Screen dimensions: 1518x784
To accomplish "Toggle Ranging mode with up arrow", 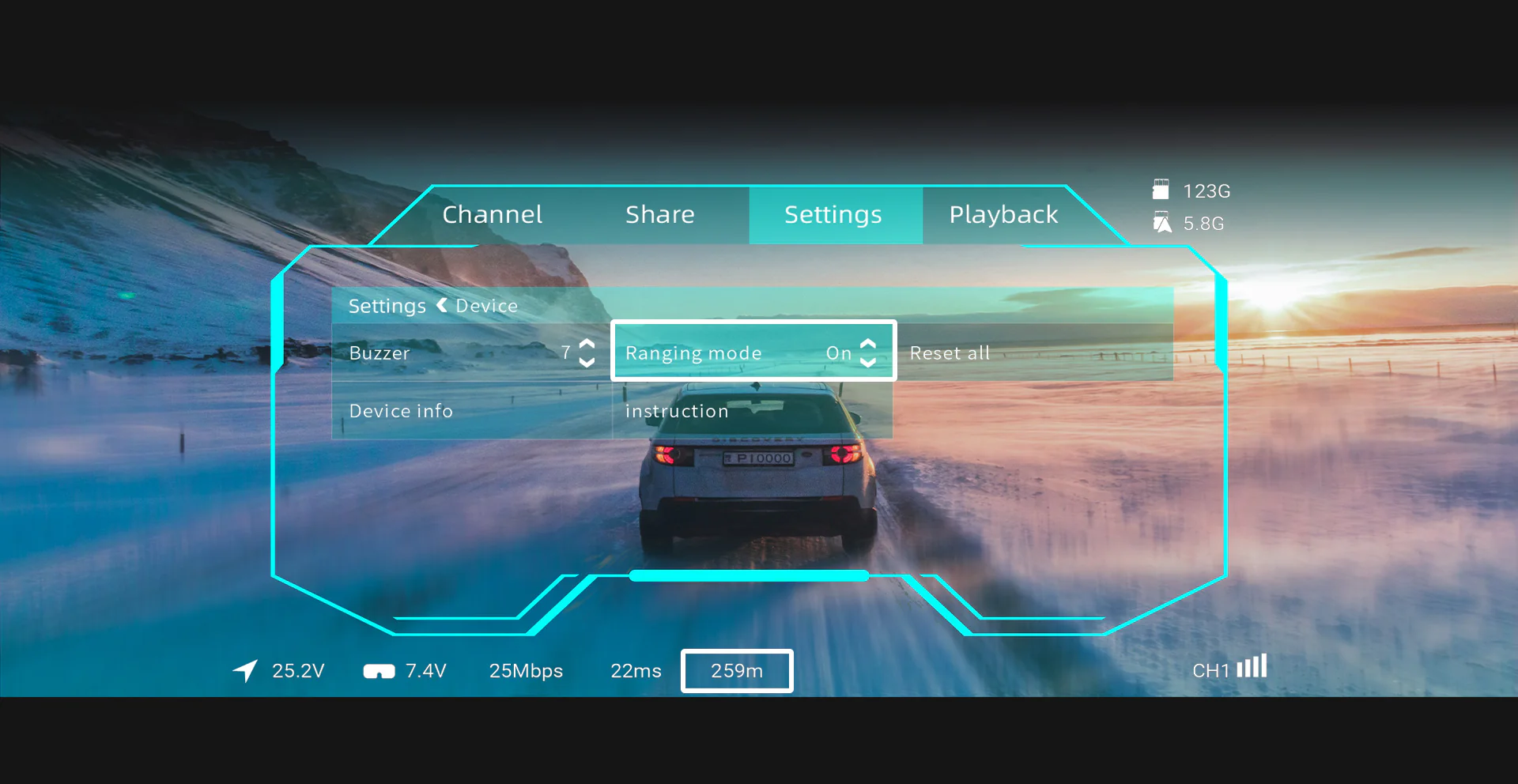I will tap(868, 345).
